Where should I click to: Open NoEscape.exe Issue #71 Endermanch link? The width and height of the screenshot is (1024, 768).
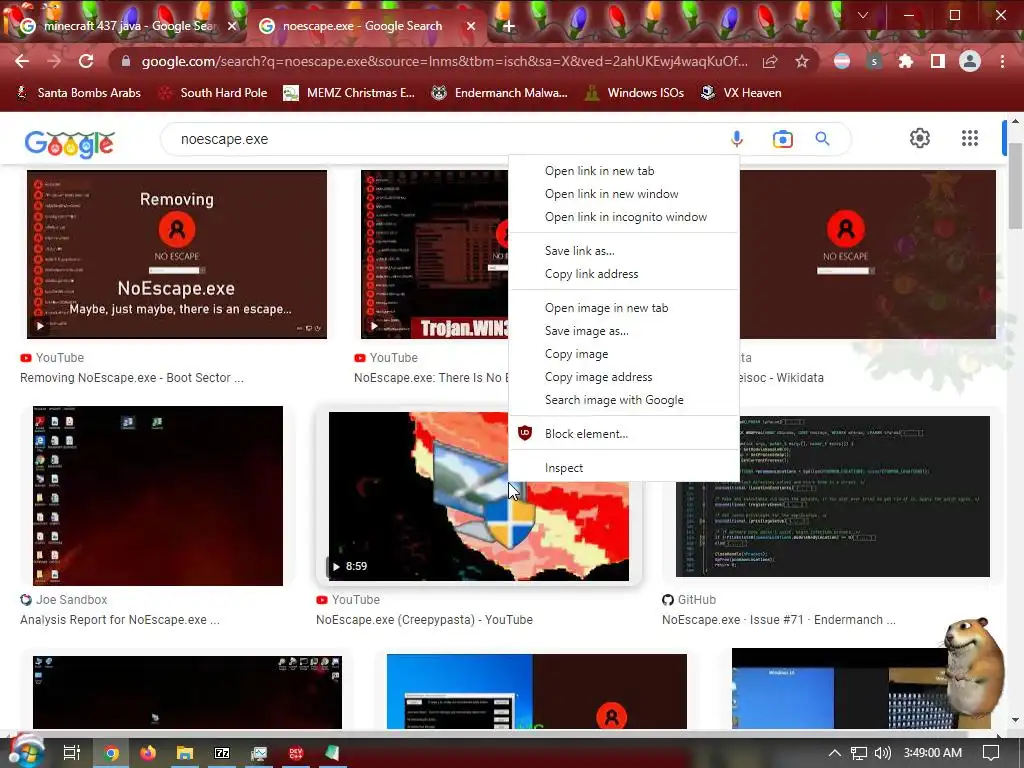pos(778,620)
